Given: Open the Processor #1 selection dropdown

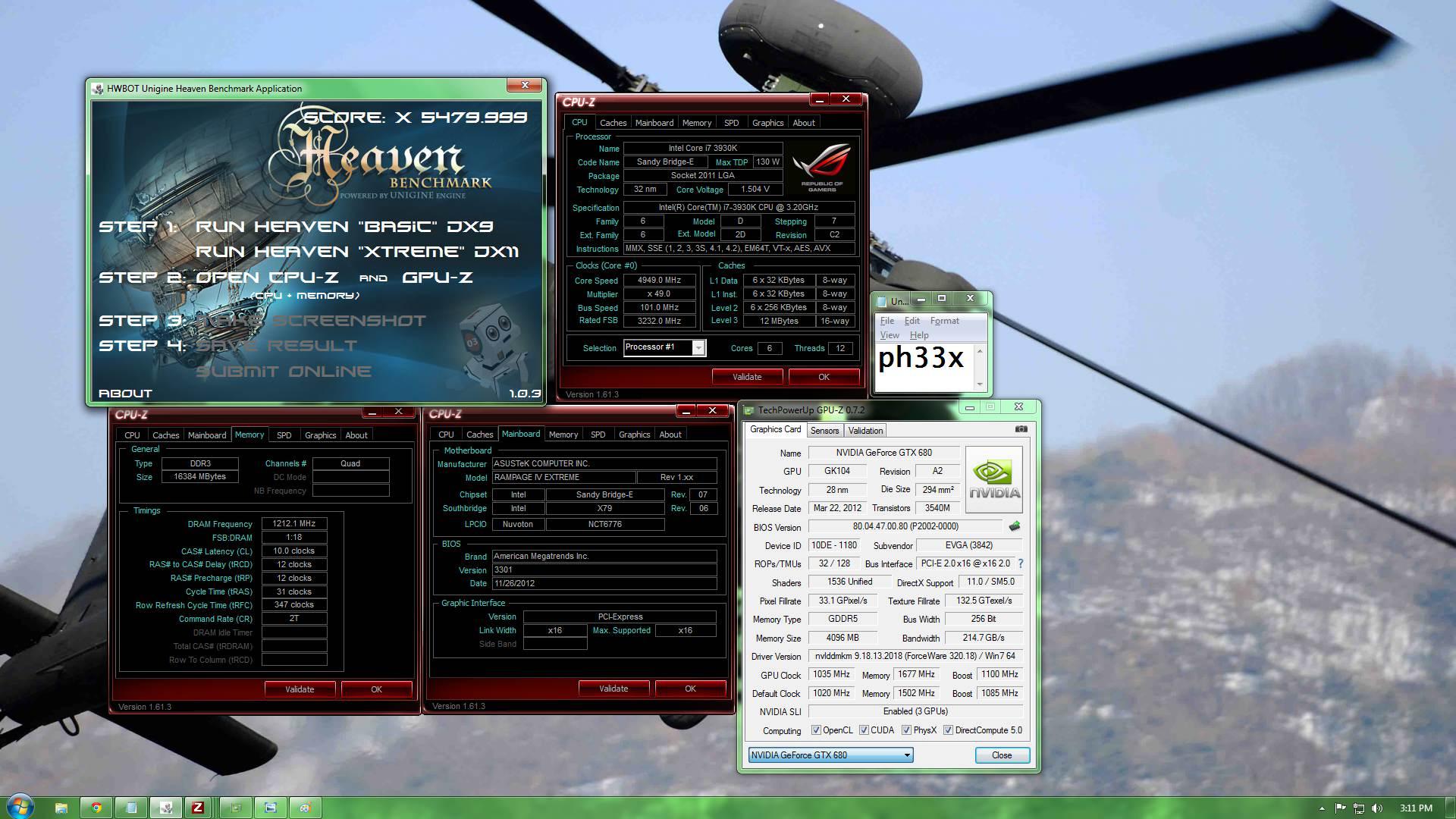Looking at the screenshot, I should click(664, 347).
